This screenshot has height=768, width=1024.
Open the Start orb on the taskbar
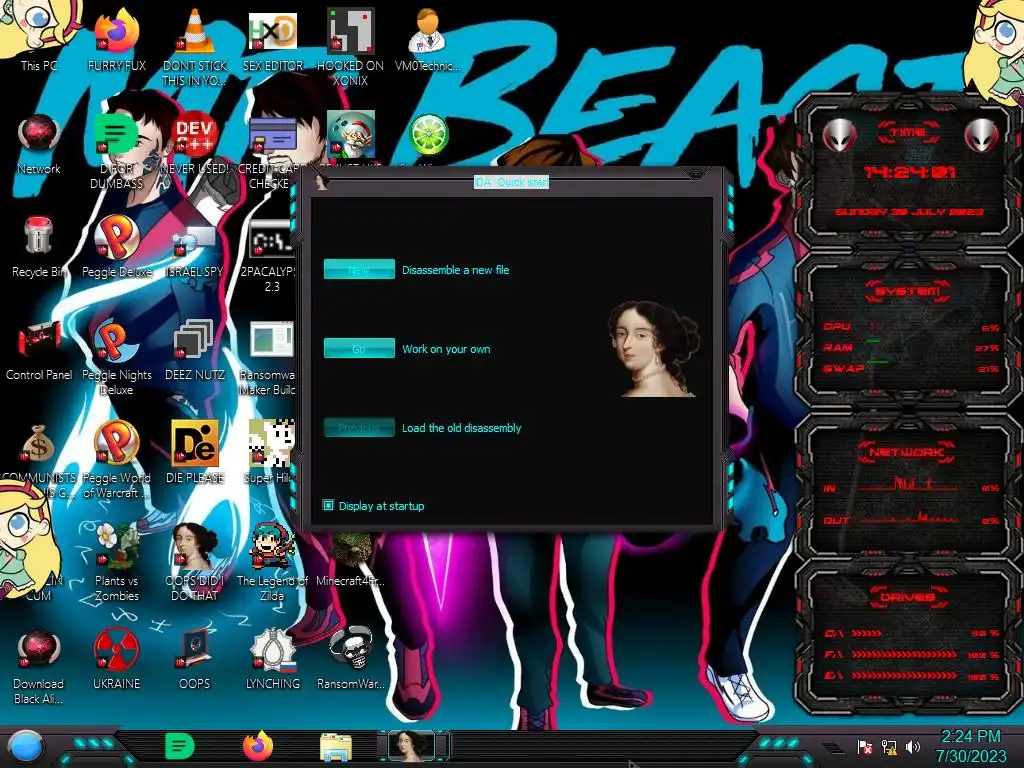[26, 746]
